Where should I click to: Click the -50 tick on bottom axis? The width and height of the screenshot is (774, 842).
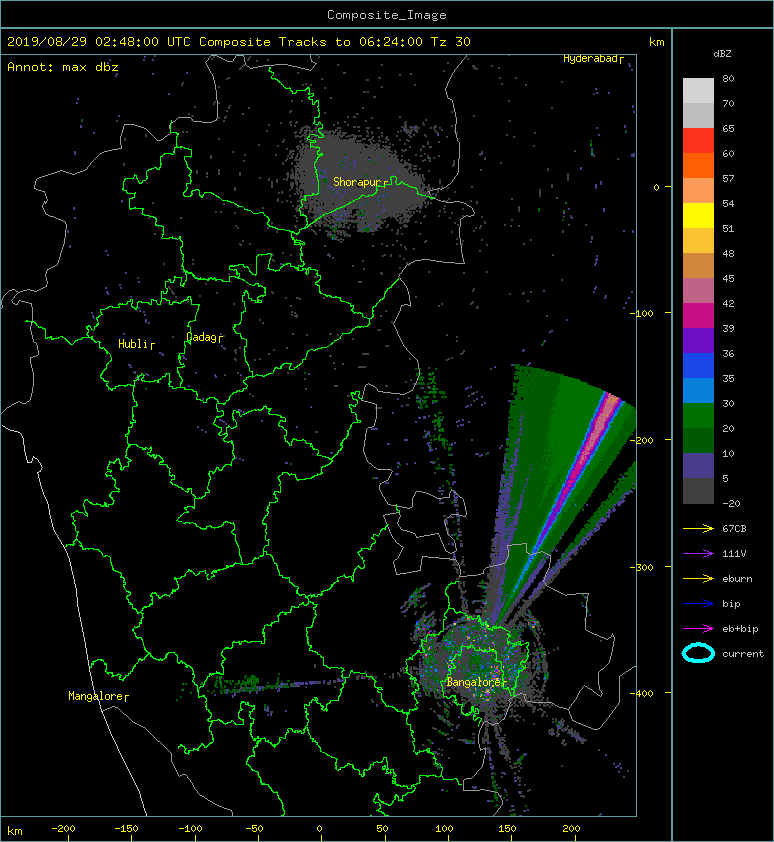click(x=254, y=829)
